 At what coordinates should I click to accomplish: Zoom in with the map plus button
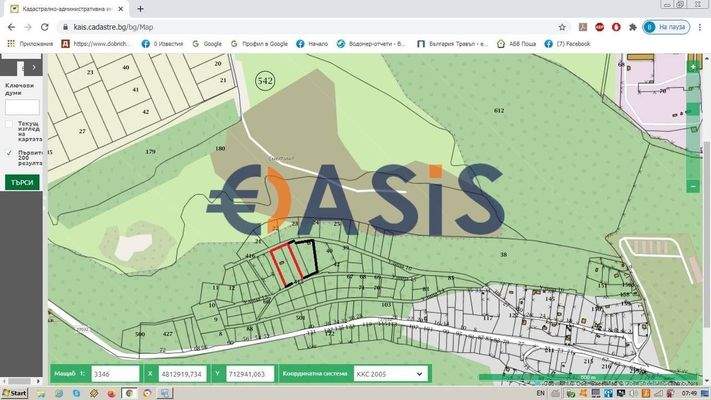click(692, 67)
